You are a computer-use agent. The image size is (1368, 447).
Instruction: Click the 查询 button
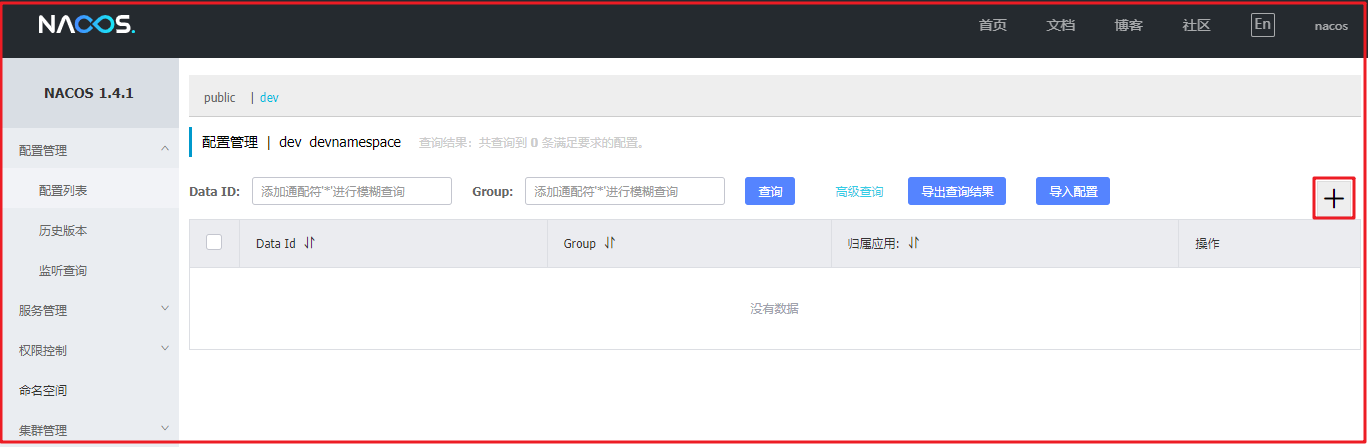click(769, 191)
